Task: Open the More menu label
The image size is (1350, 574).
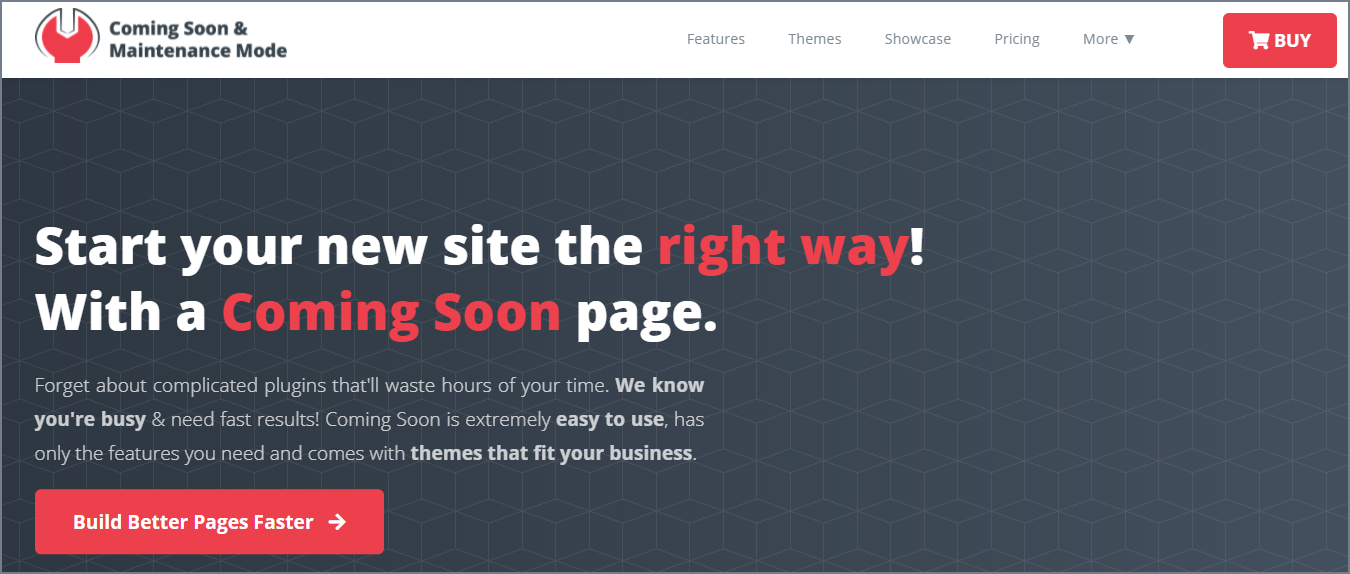Action: [x=1100, y=39]
